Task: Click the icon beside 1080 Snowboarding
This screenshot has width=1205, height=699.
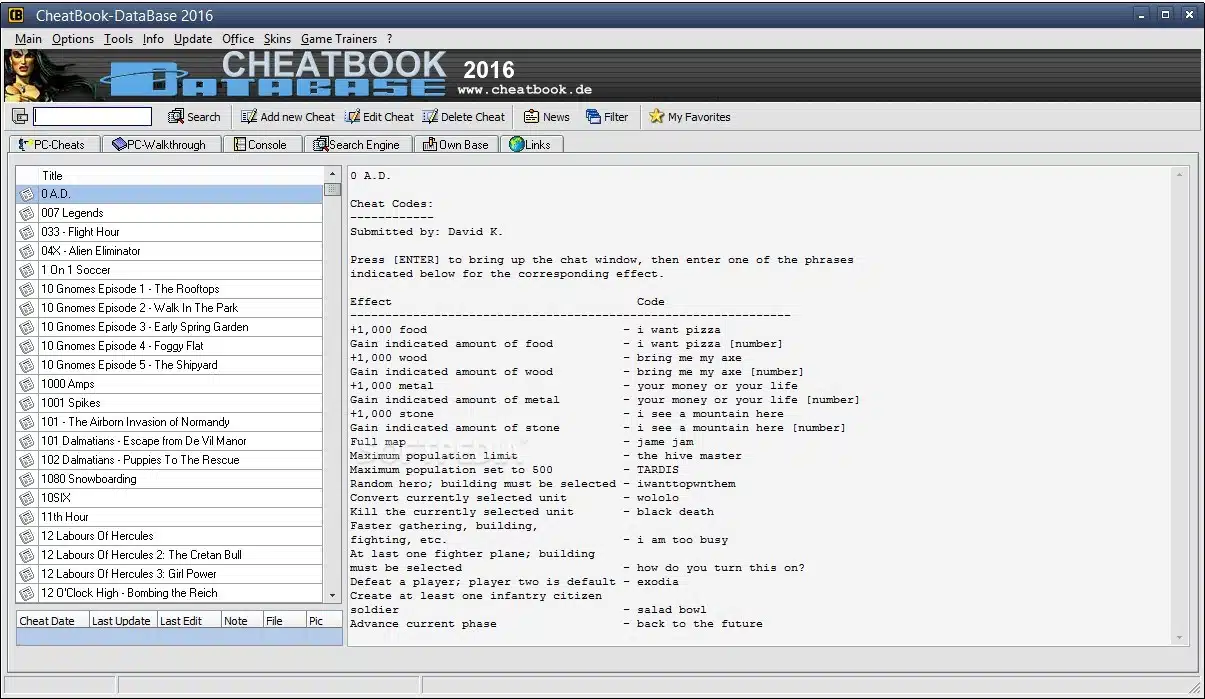Action: [x=27, y=479]
